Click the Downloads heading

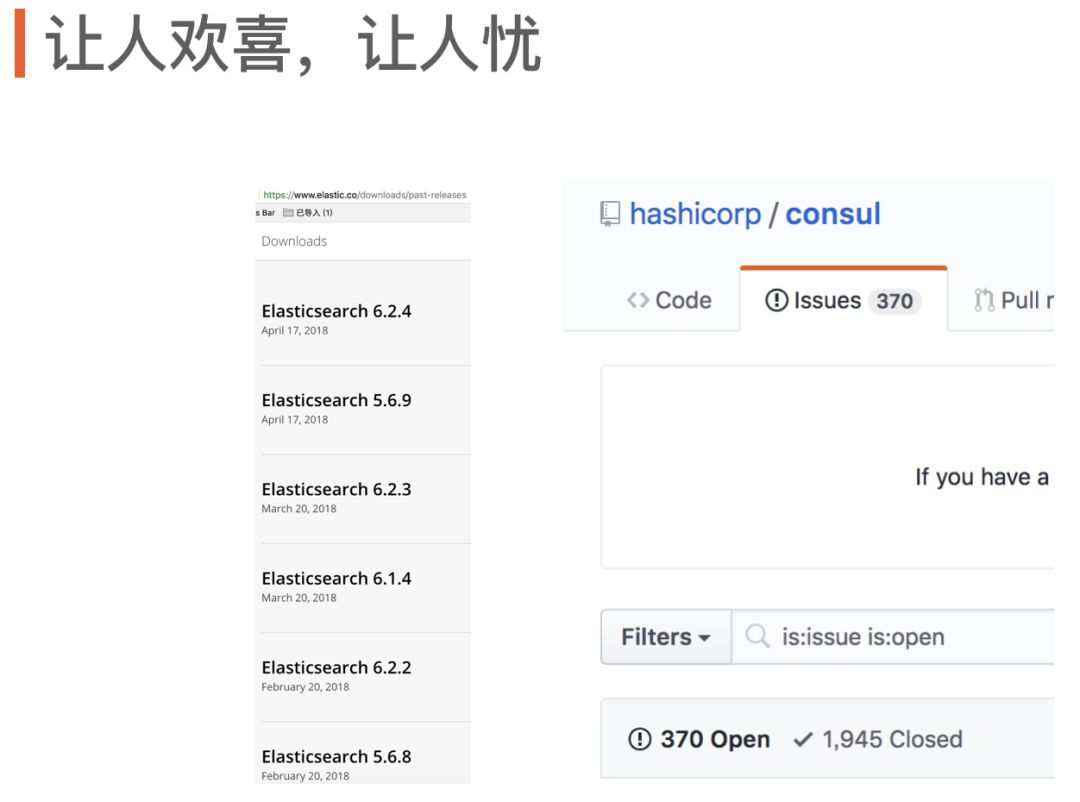tap(294, 241)
